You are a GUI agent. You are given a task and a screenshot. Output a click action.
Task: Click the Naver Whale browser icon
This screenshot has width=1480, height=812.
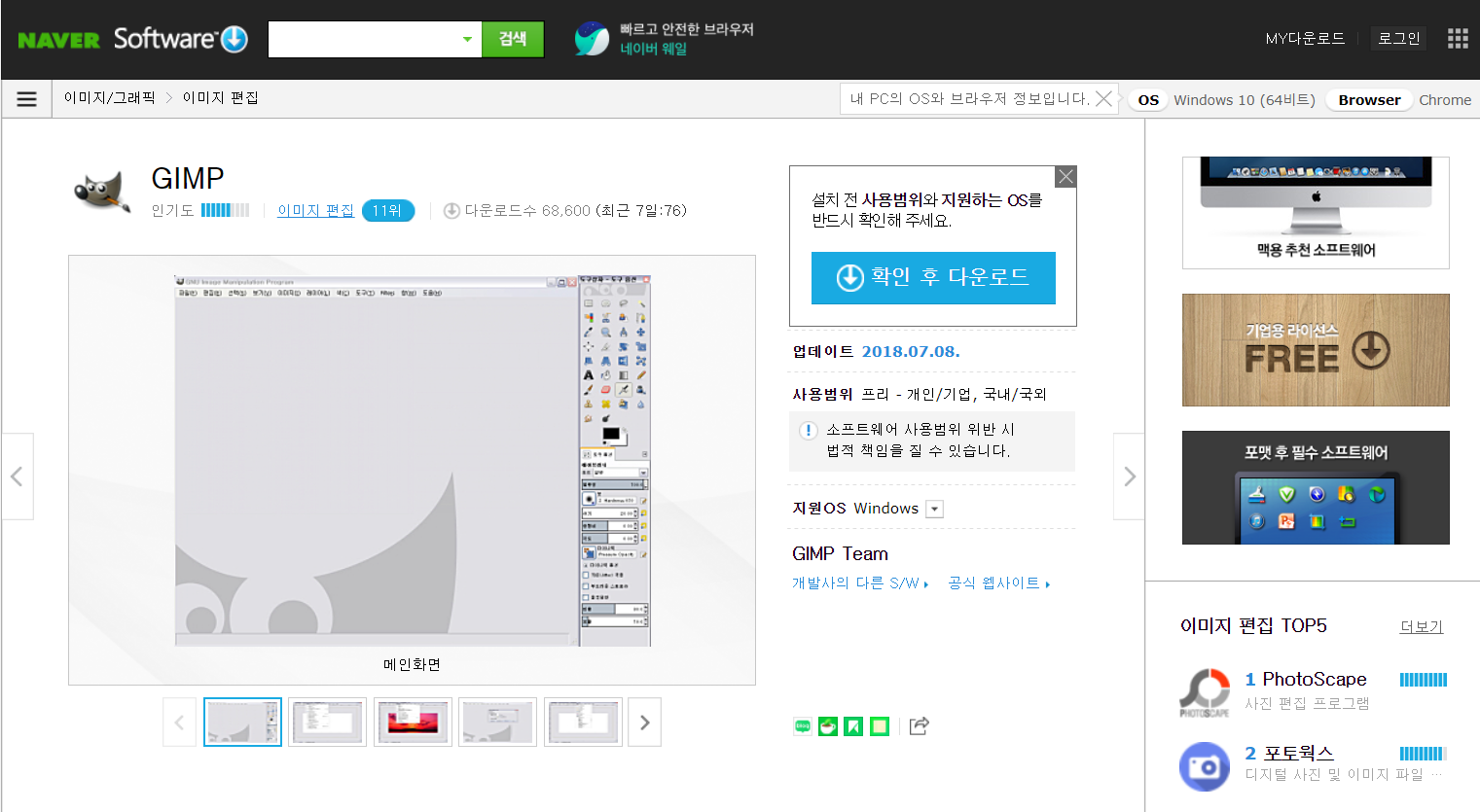592,39
